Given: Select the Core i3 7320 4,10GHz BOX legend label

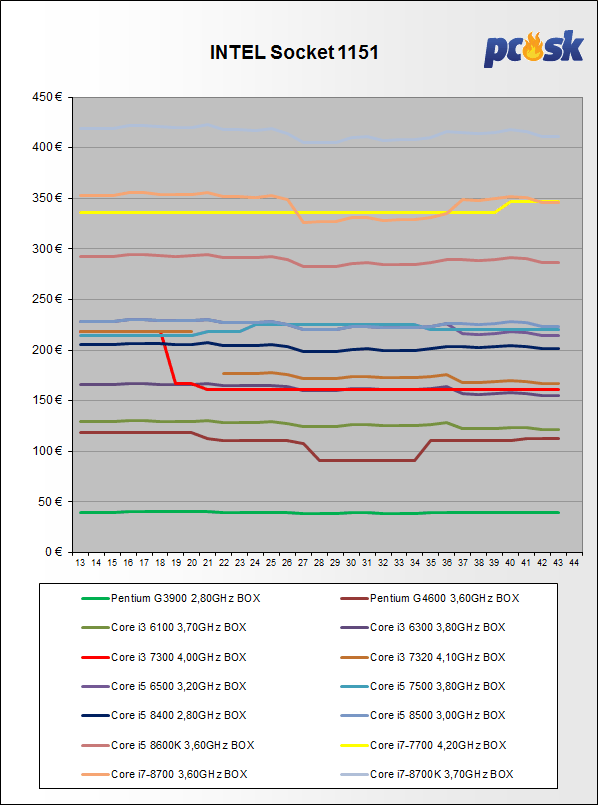Looking at the screenshot, I should point(437,657).
